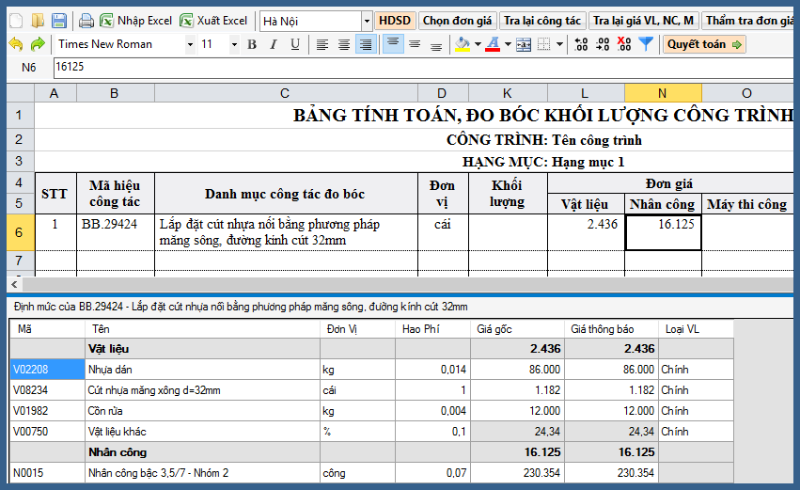Click the Nhân công group row
Viewport: 800px width, 490px height.
pyautogui.click(x=371, y=452)
